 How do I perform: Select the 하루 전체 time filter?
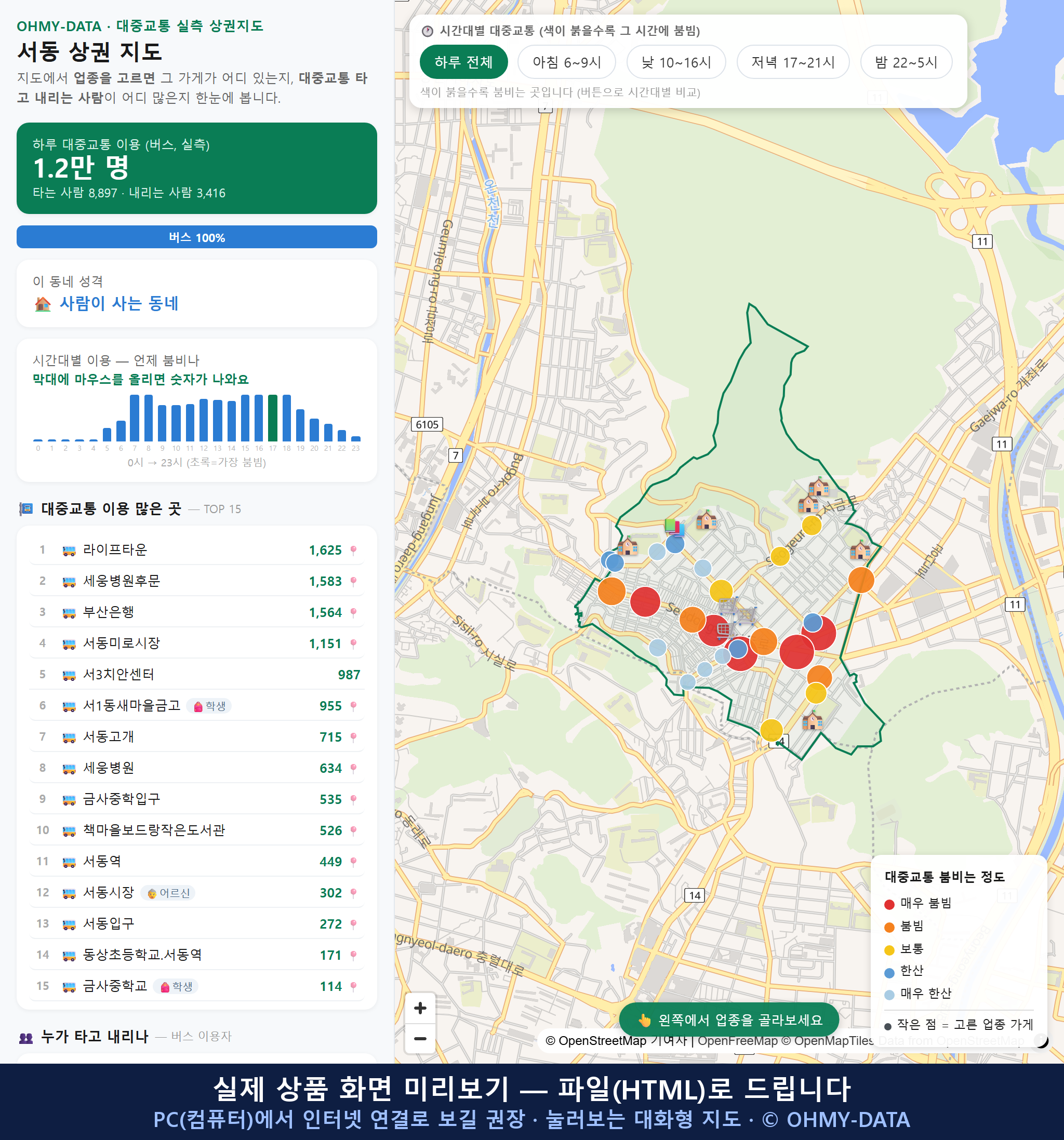(x=463, y=62)
